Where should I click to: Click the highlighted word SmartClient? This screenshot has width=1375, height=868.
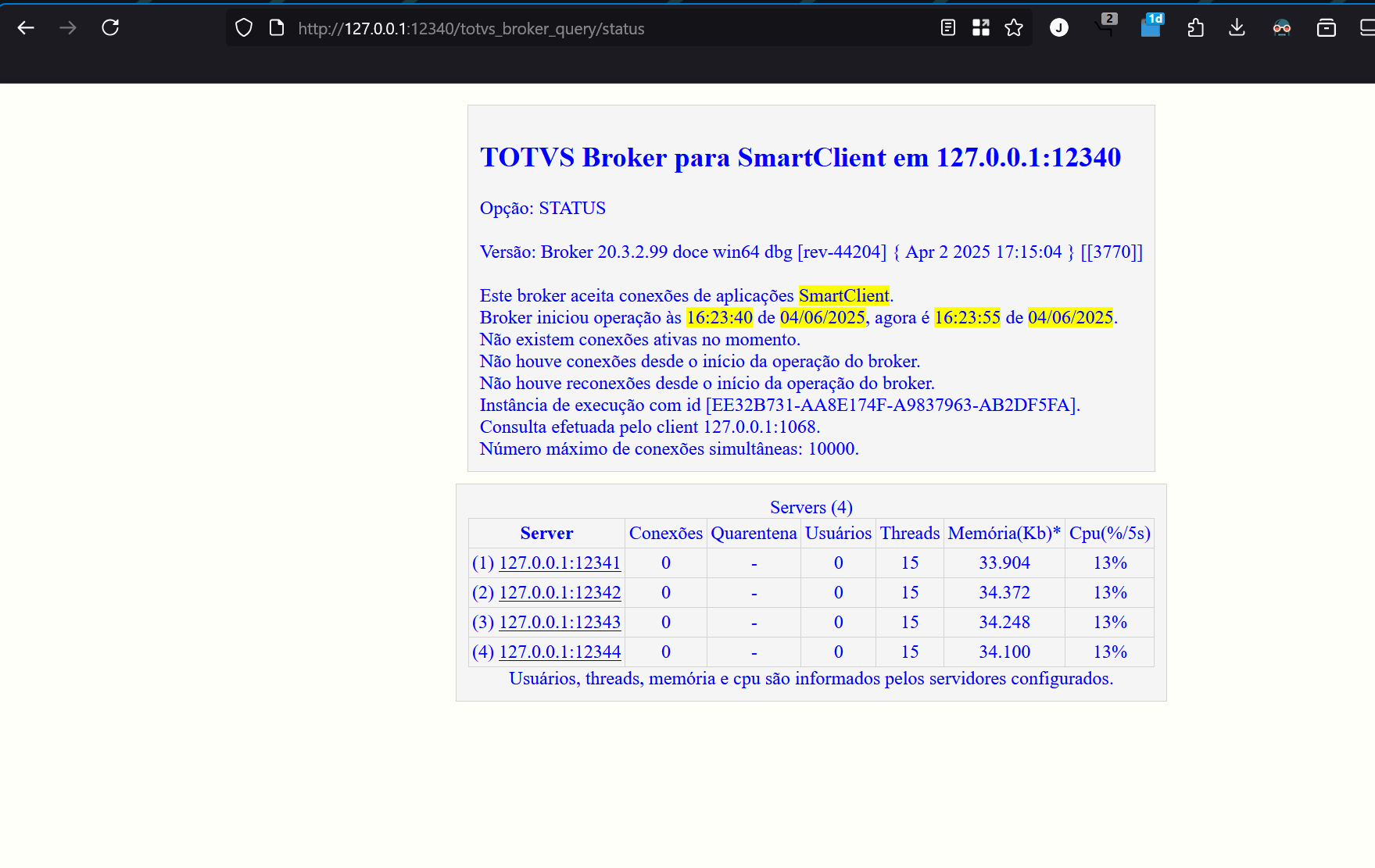pos(843,295)
